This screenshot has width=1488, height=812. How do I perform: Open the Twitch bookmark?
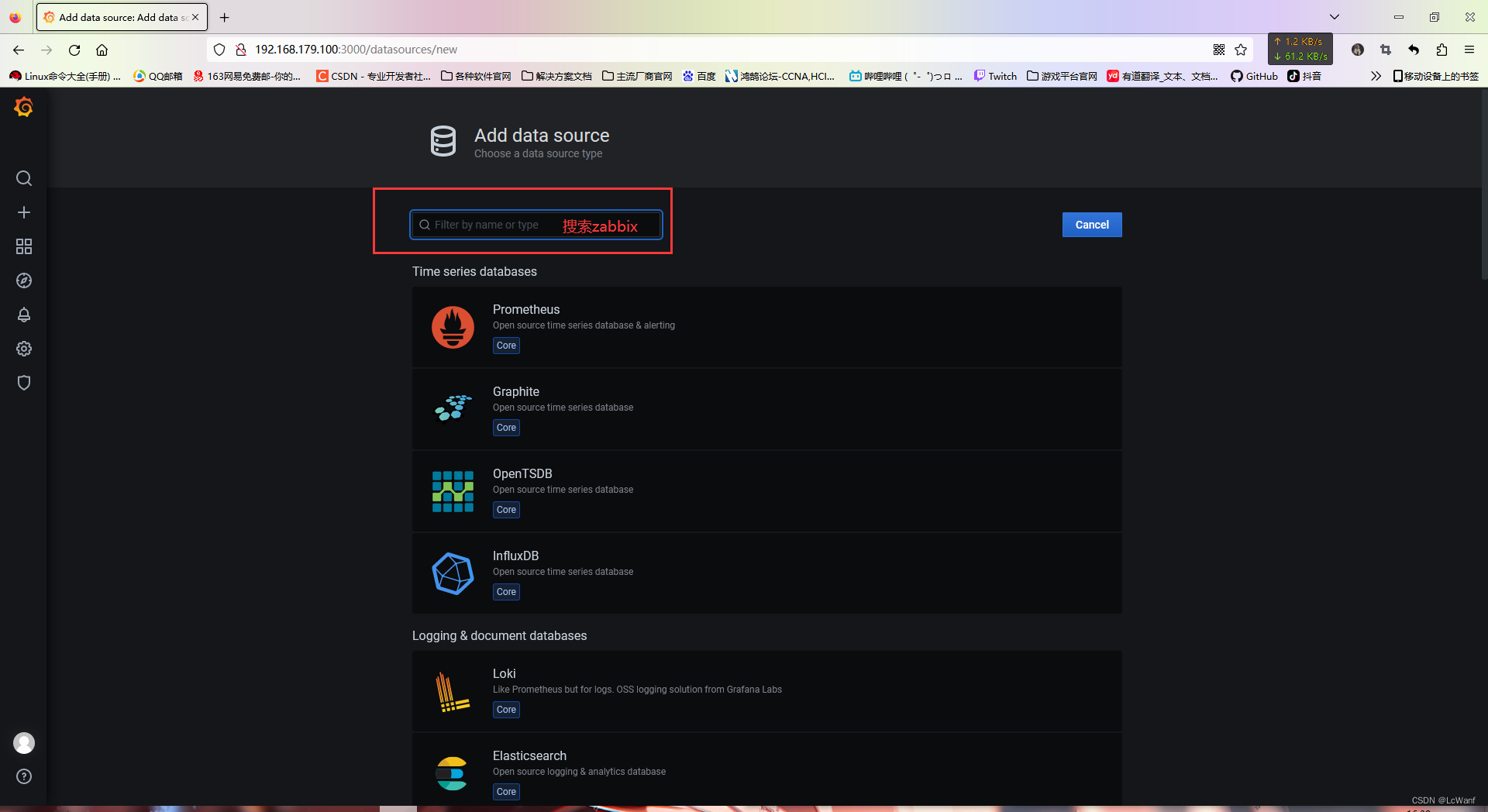[x=996, y=76]
